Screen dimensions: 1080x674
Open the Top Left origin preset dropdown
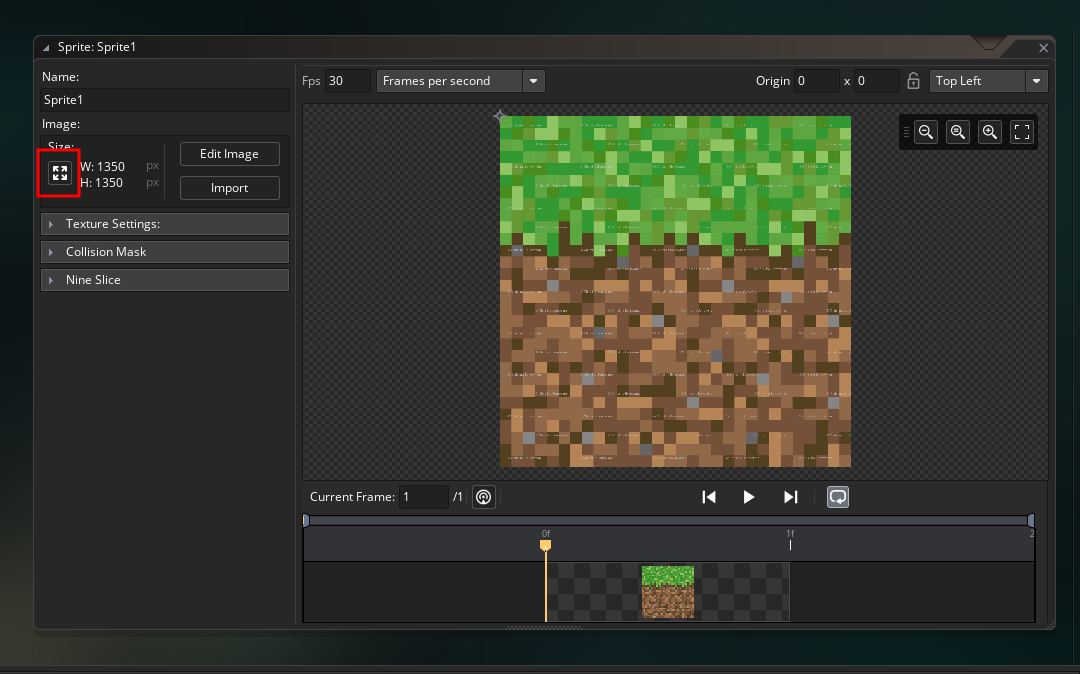coord(988,81)
